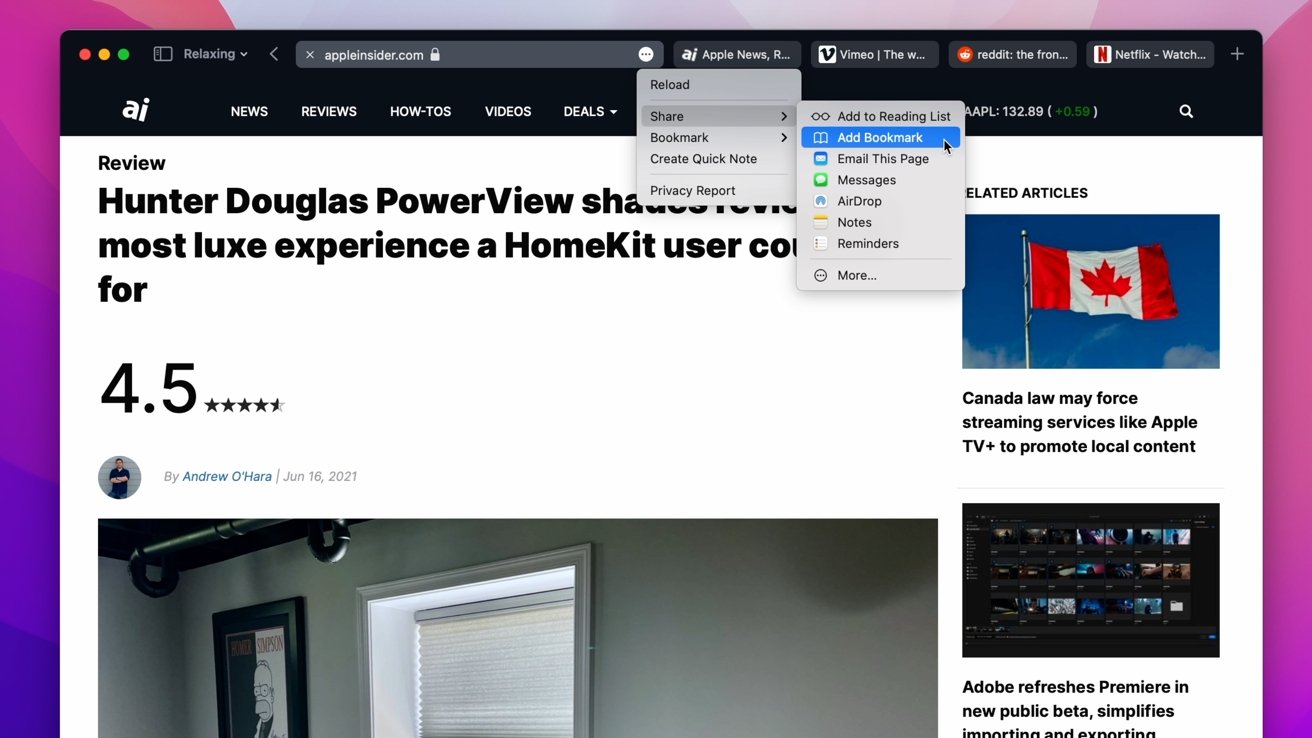Switch to the Netflix tab
The width and height of the screenshot is (1312, 738).
click(x=1150, y=55)
